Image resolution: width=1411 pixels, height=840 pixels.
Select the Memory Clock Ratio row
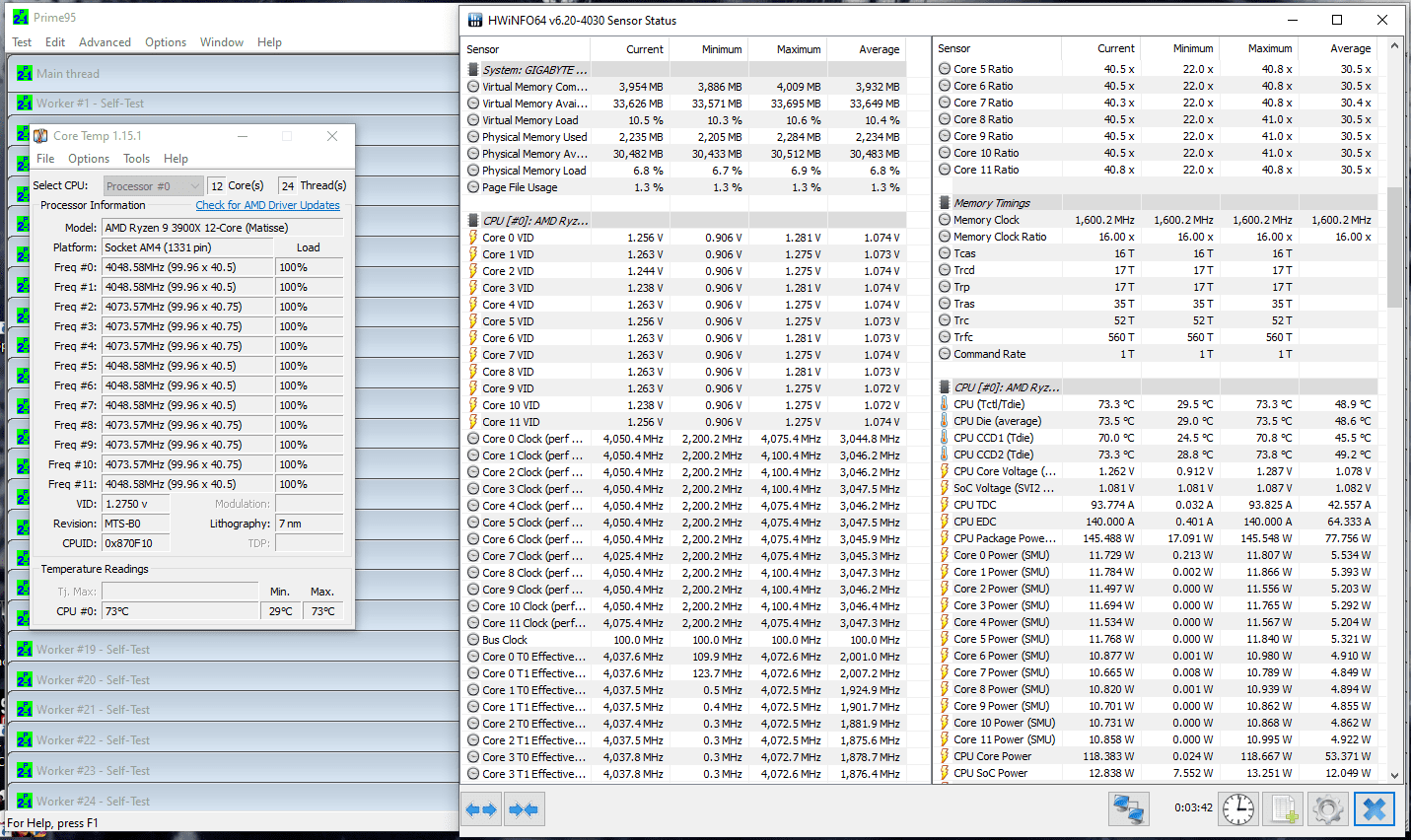[1156, 237]
